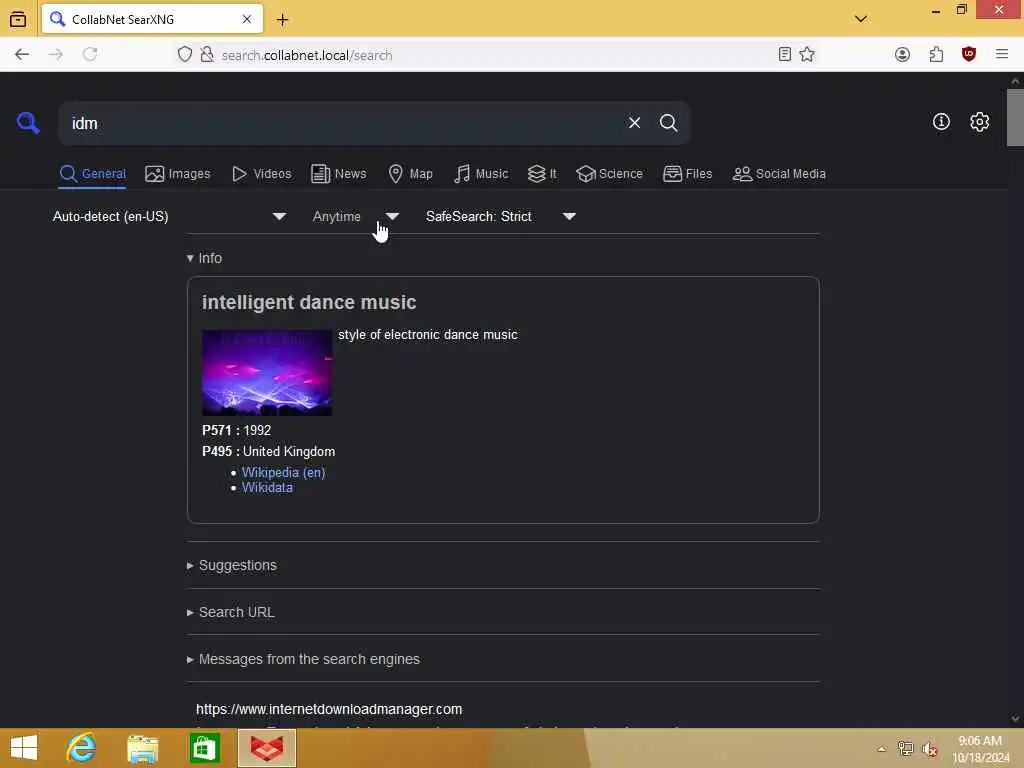Open the Wikidata link

[267, 487]
